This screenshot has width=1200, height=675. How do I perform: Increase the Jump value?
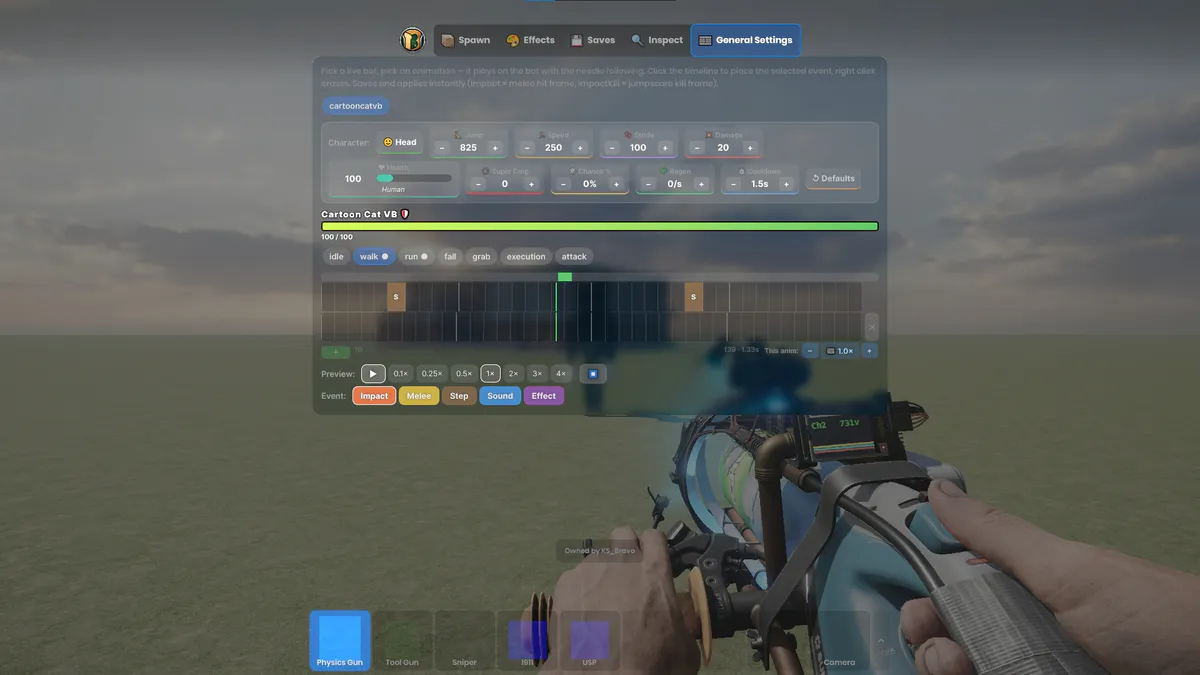point(495,148)
